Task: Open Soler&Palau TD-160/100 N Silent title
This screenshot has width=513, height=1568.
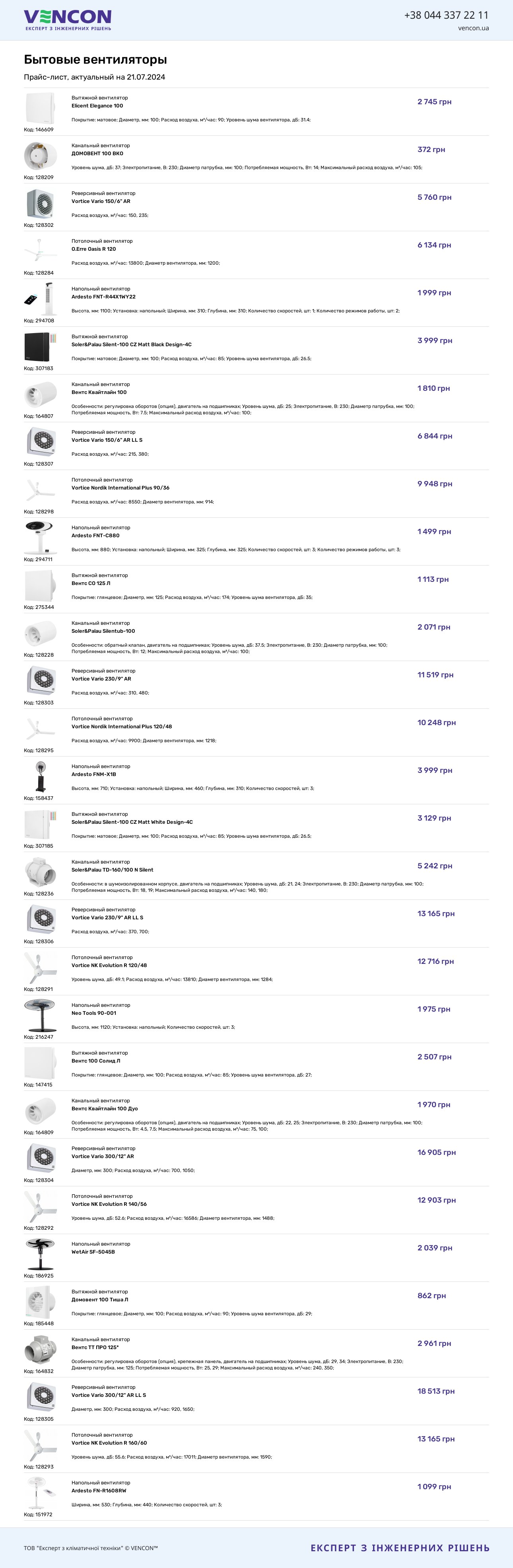Action: tap(113, 870)
